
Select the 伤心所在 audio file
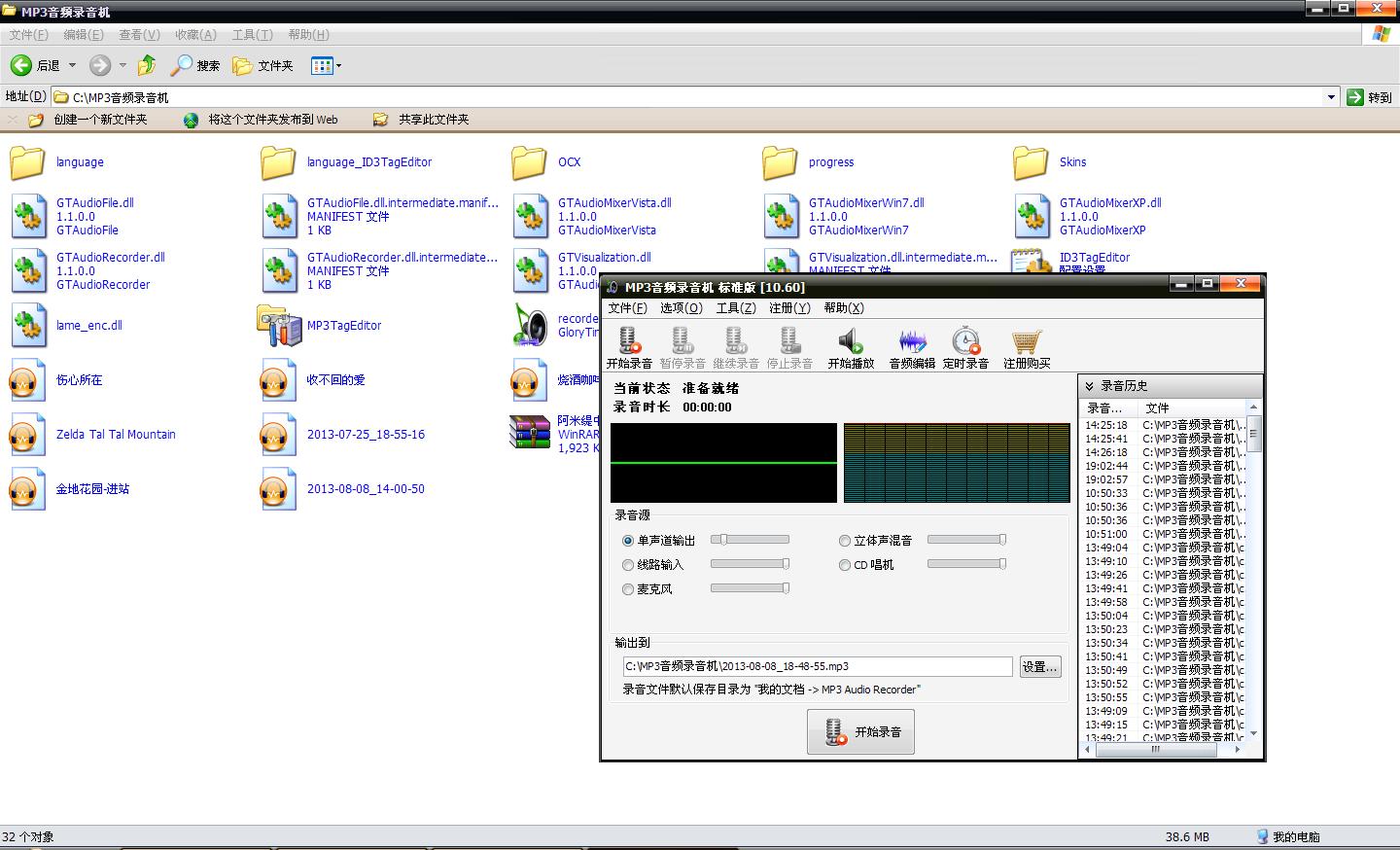pos(55,380)
